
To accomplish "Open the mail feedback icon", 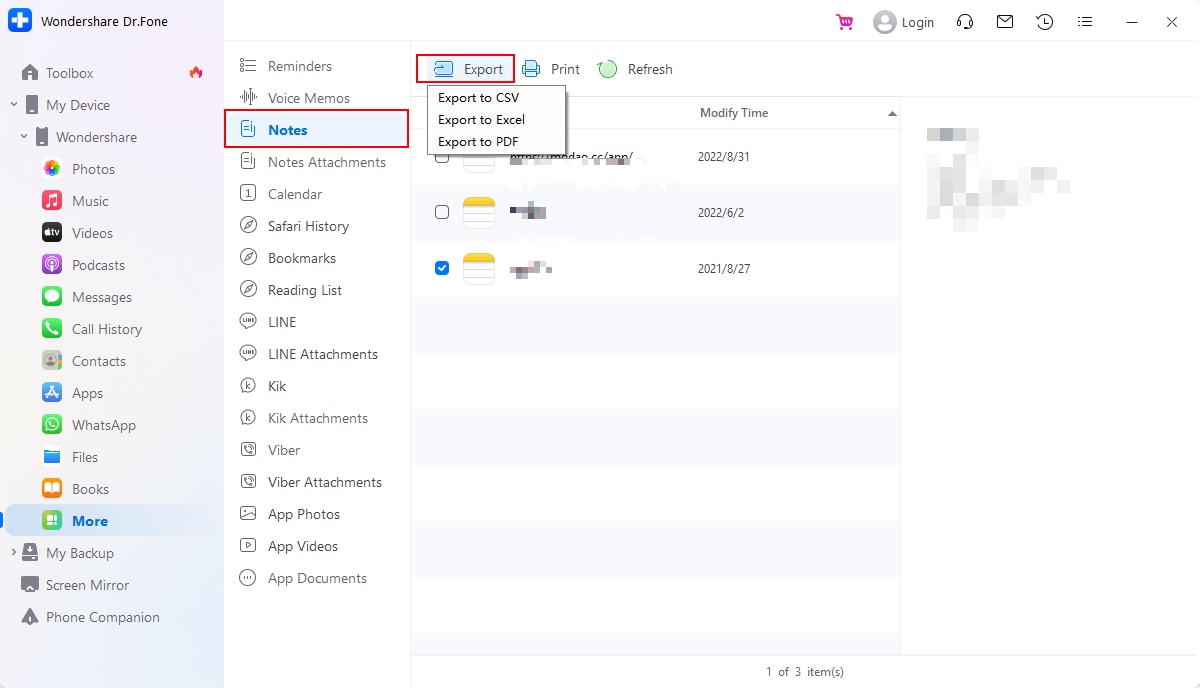I will [1005, 22].
